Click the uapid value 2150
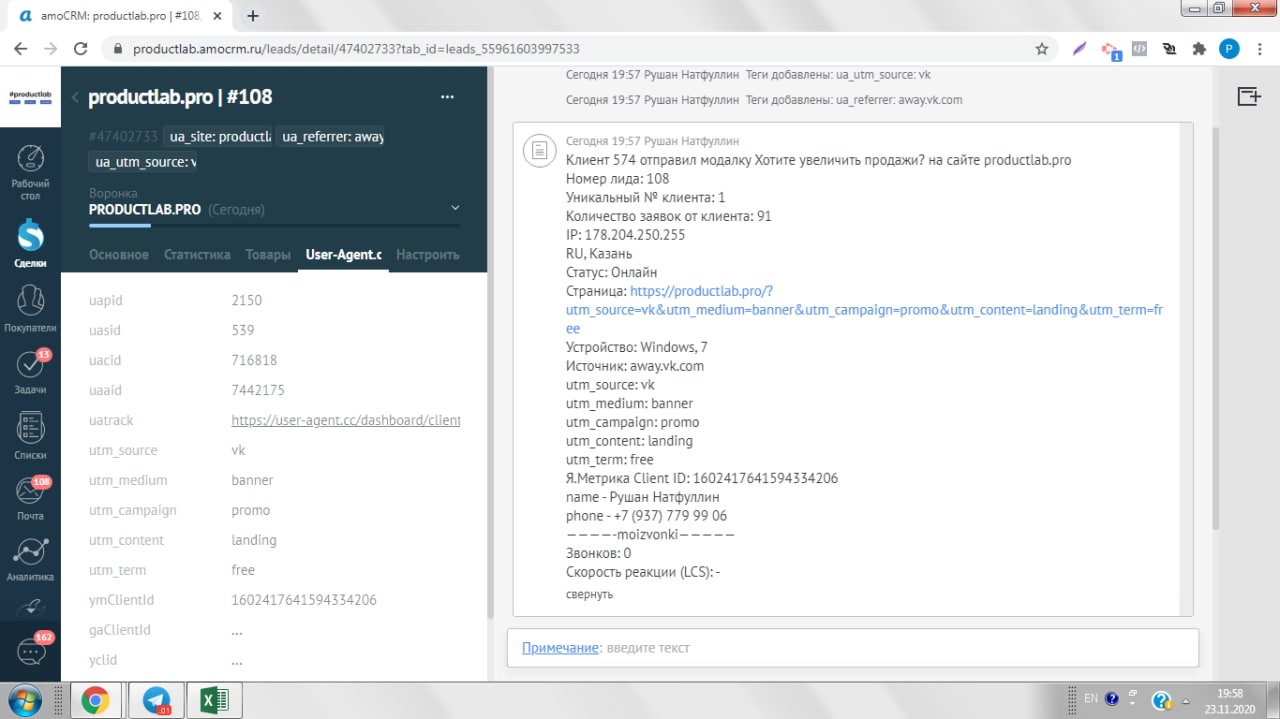 pos(247,300)
